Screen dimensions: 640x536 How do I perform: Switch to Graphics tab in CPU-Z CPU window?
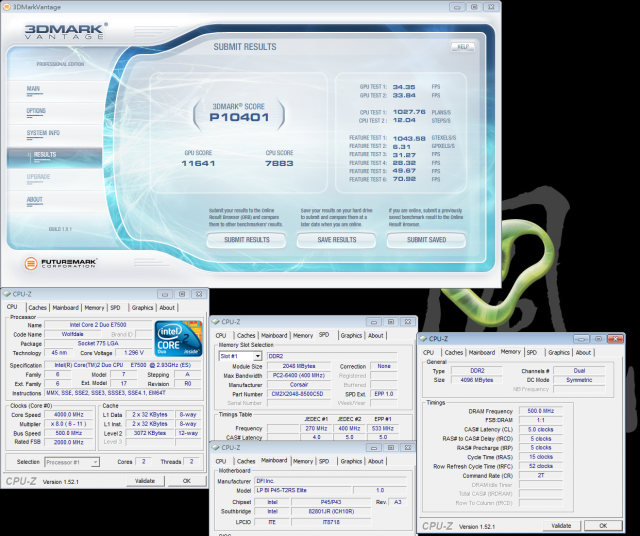pyautogui.click(x=142, y=307)
